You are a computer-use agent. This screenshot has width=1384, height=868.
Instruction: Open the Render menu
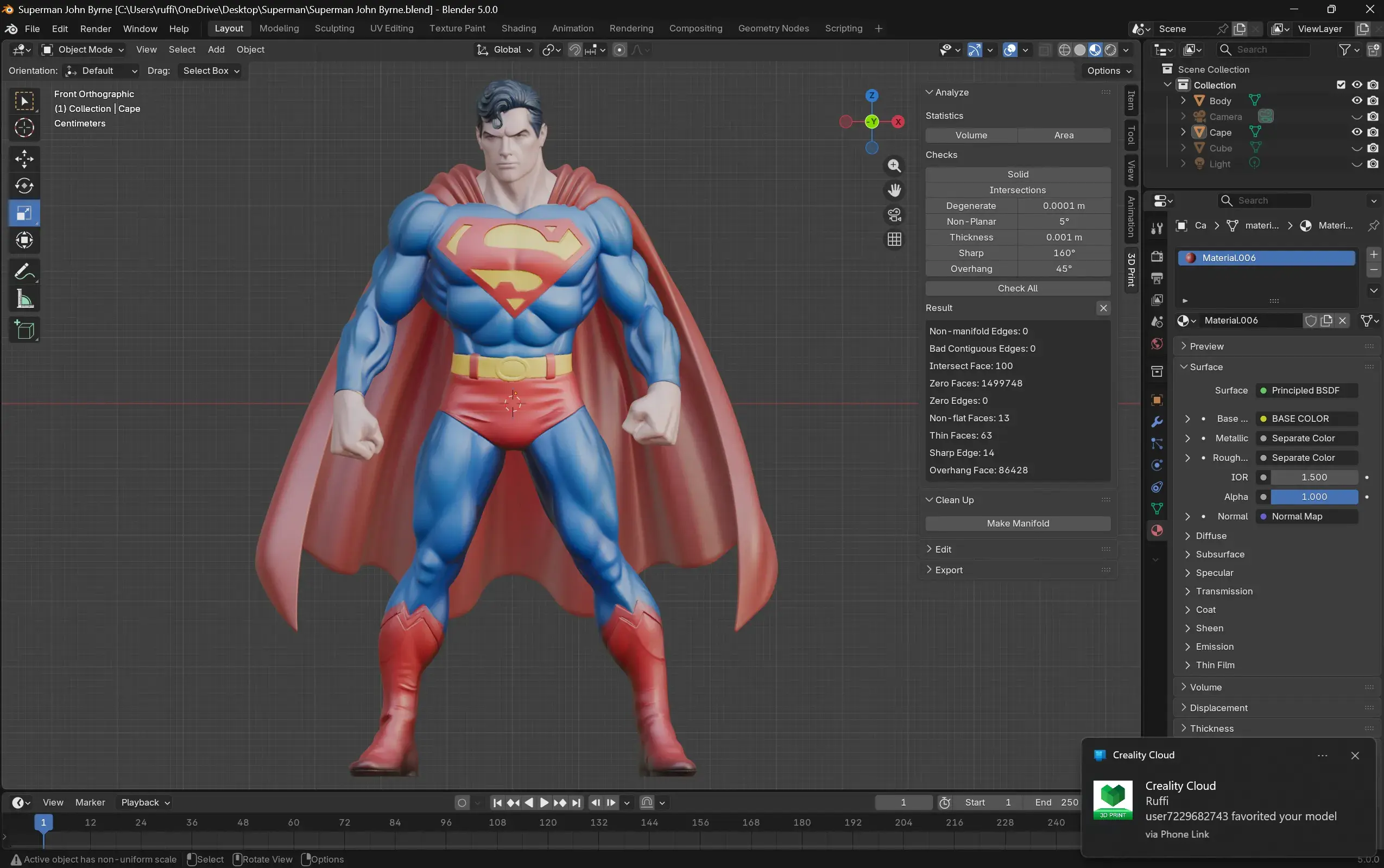(x=96, y=29)
